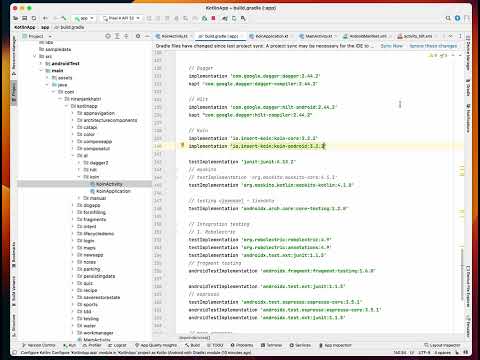Click the junit testImplementation line
Screen dimensions: 480x360
point(242,162)
